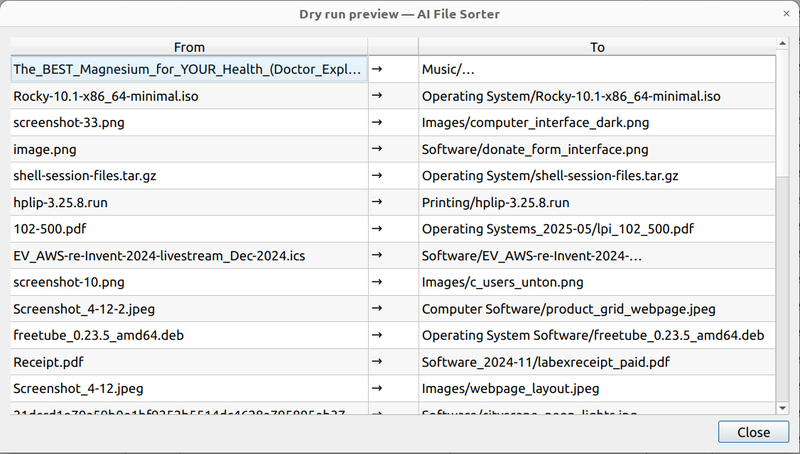Image resolution: width=800 pixels, height=454 pixels.
Task: Click the arrow in the image.png row
Action: point(376,149)
